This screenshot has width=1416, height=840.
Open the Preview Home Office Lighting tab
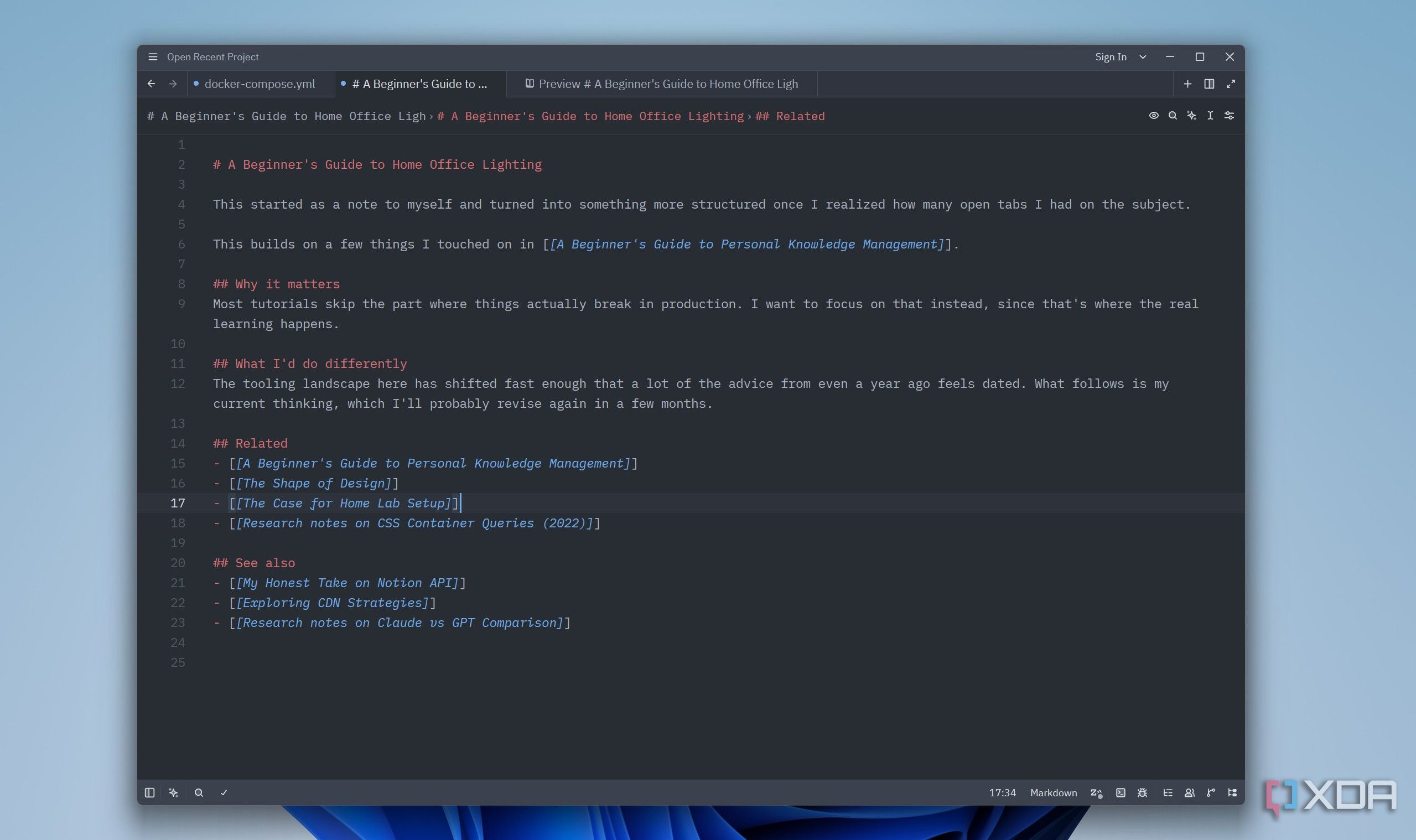pyautogui.click(x=662, y=84)
